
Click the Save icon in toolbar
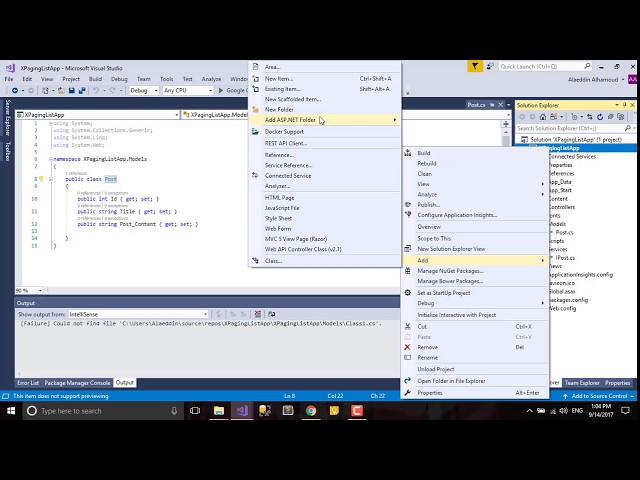point(72,90)
